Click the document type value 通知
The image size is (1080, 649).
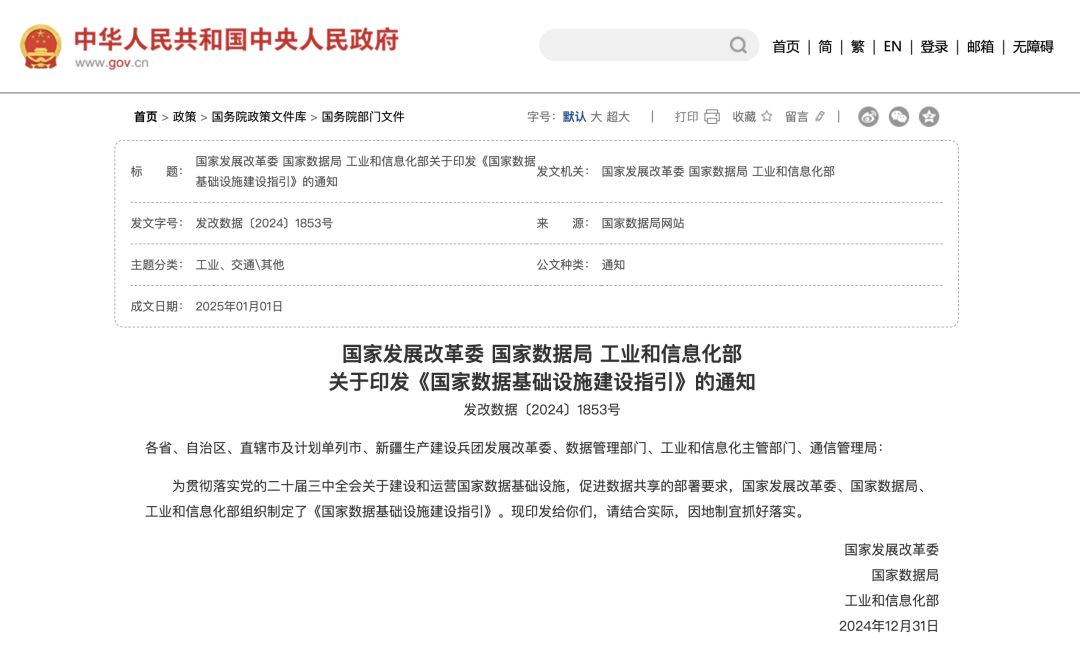613,265
